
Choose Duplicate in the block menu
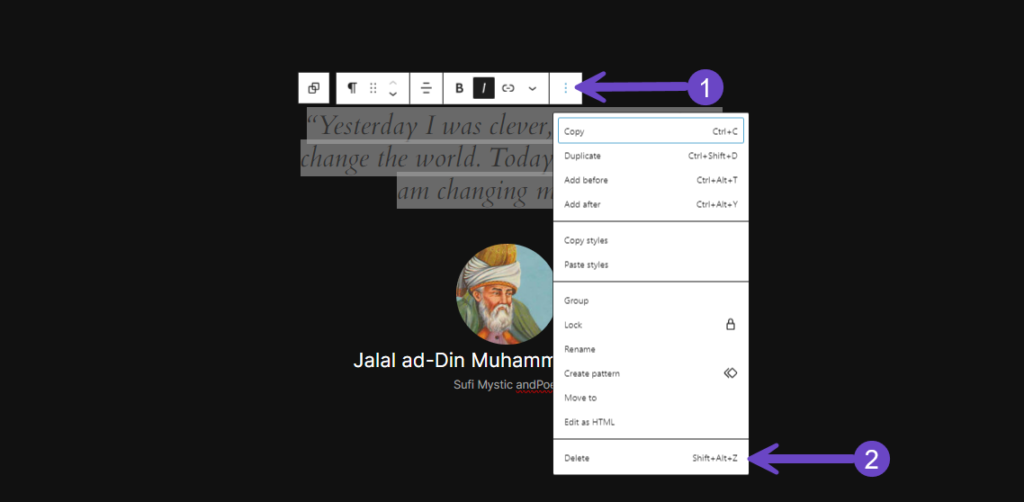tap(650, 156)
